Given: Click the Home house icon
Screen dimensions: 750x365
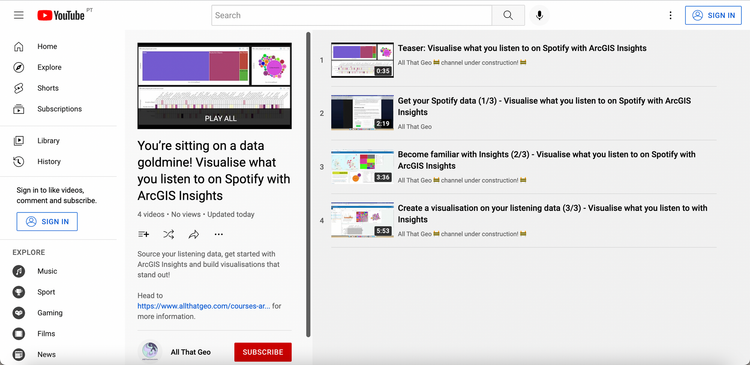Looking at the screenshot, I should coord(19,46).
